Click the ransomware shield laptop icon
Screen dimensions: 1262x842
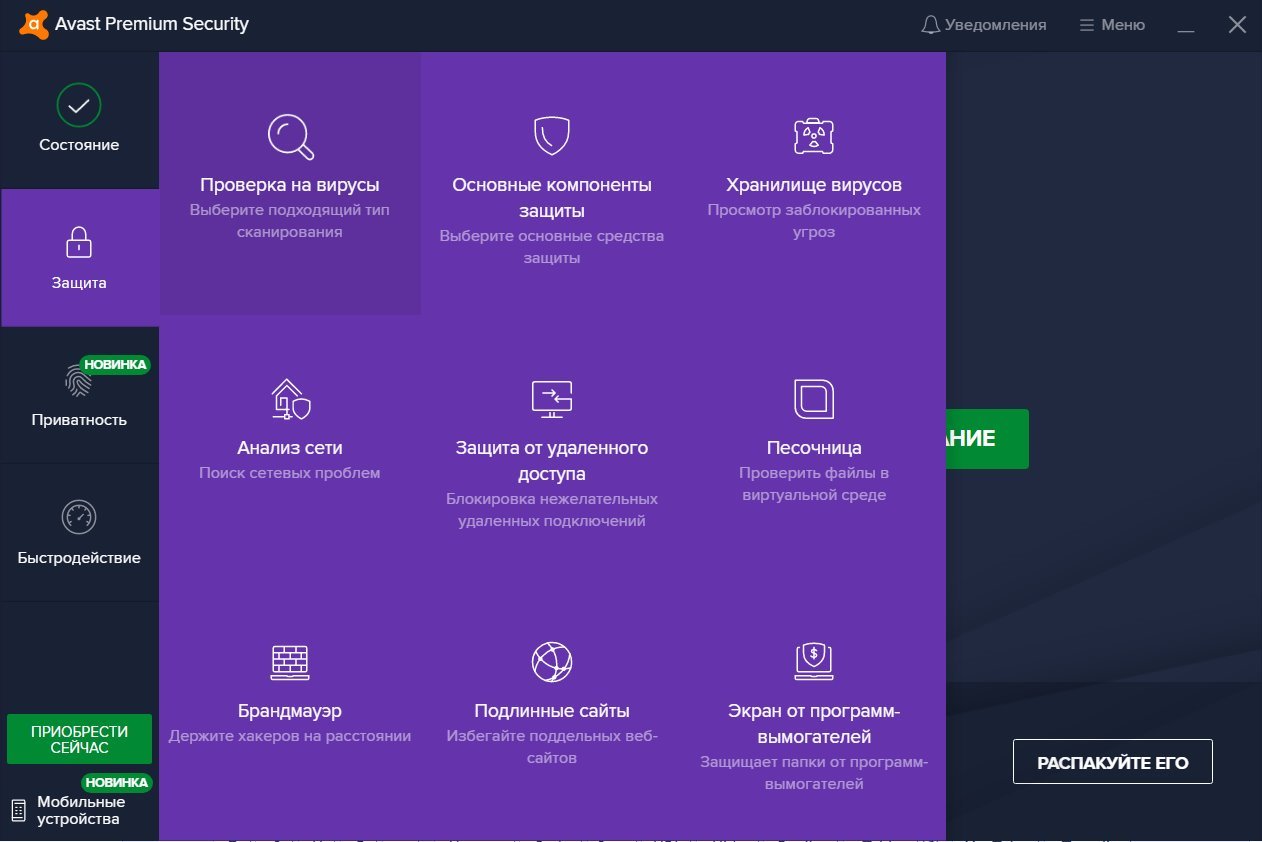click(814, 661)
